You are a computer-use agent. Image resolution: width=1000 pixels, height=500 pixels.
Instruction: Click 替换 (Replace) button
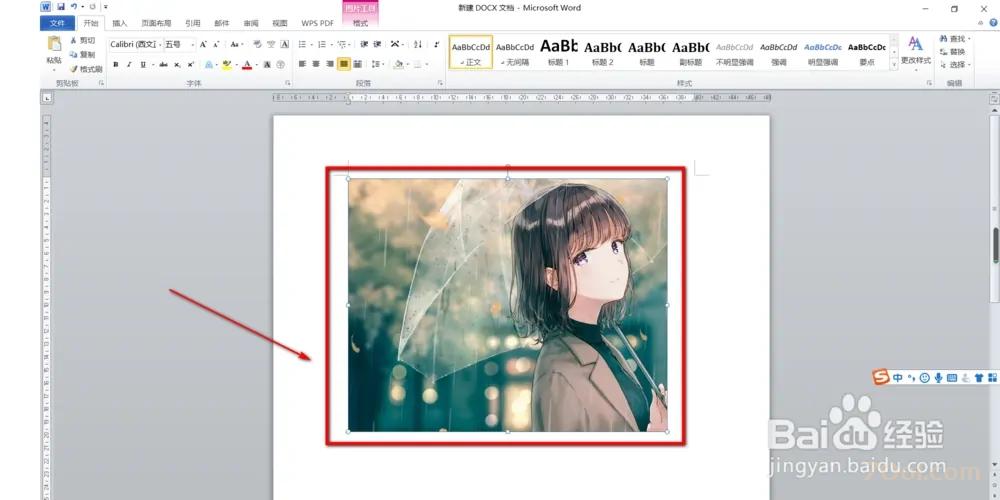click(954, 52)
